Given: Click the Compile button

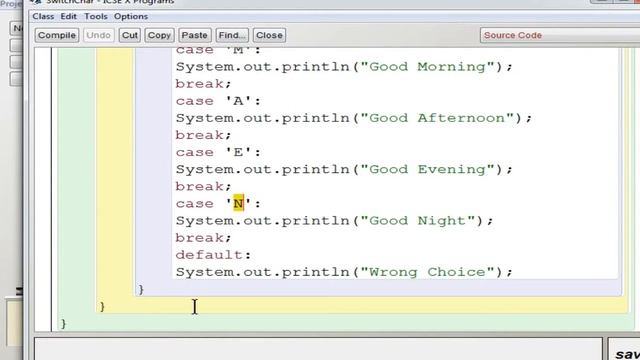Looking at the screenshot, I should pyautogui.click(x=57, y=35).
